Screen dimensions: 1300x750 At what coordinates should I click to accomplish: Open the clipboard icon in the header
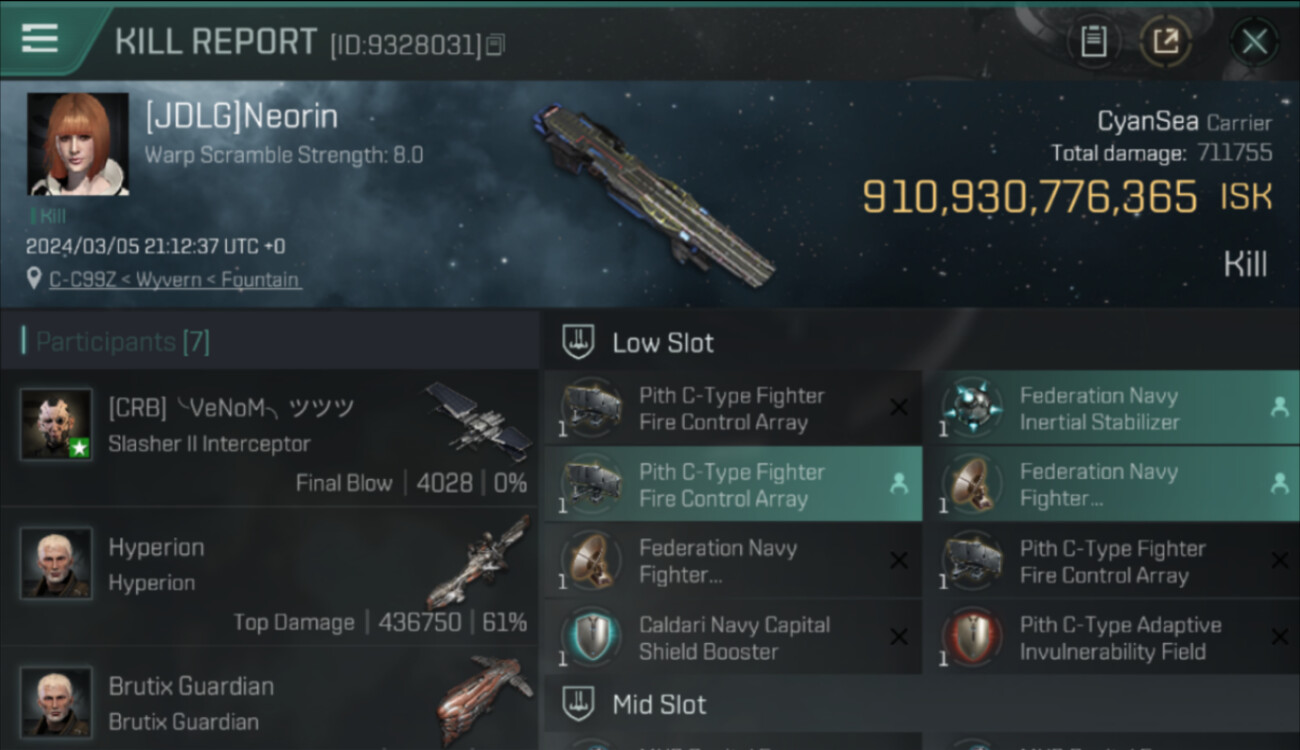click(1093, 42)
